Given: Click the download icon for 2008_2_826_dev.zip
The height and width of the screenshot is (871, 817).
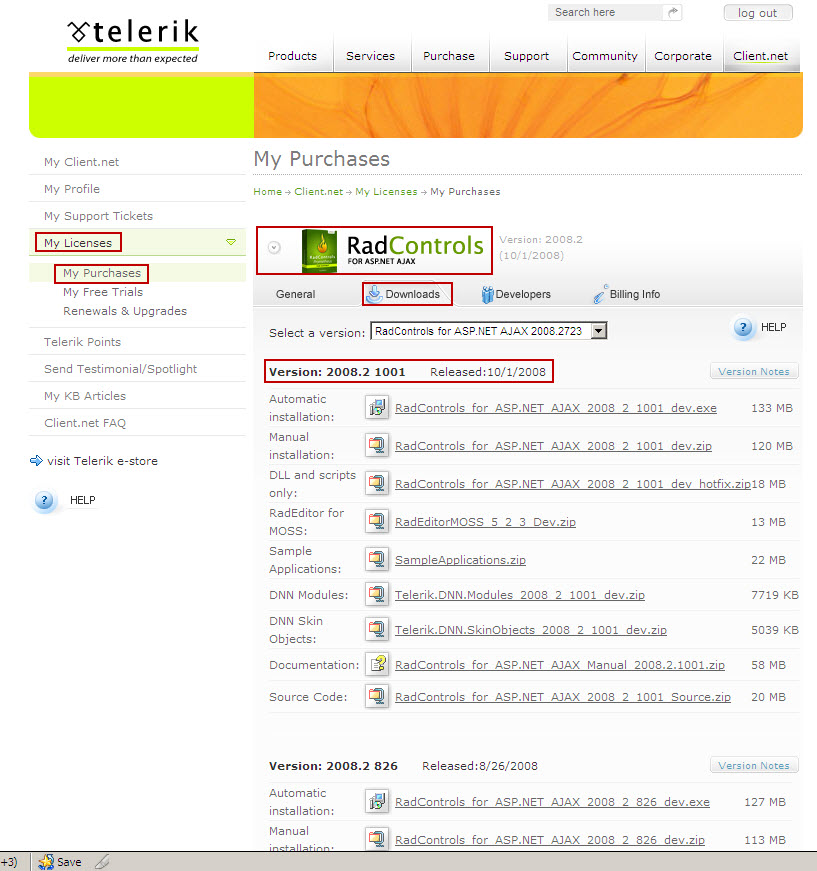Looking at the screenshot, I should pyautogui.click(x=377, y=839).
